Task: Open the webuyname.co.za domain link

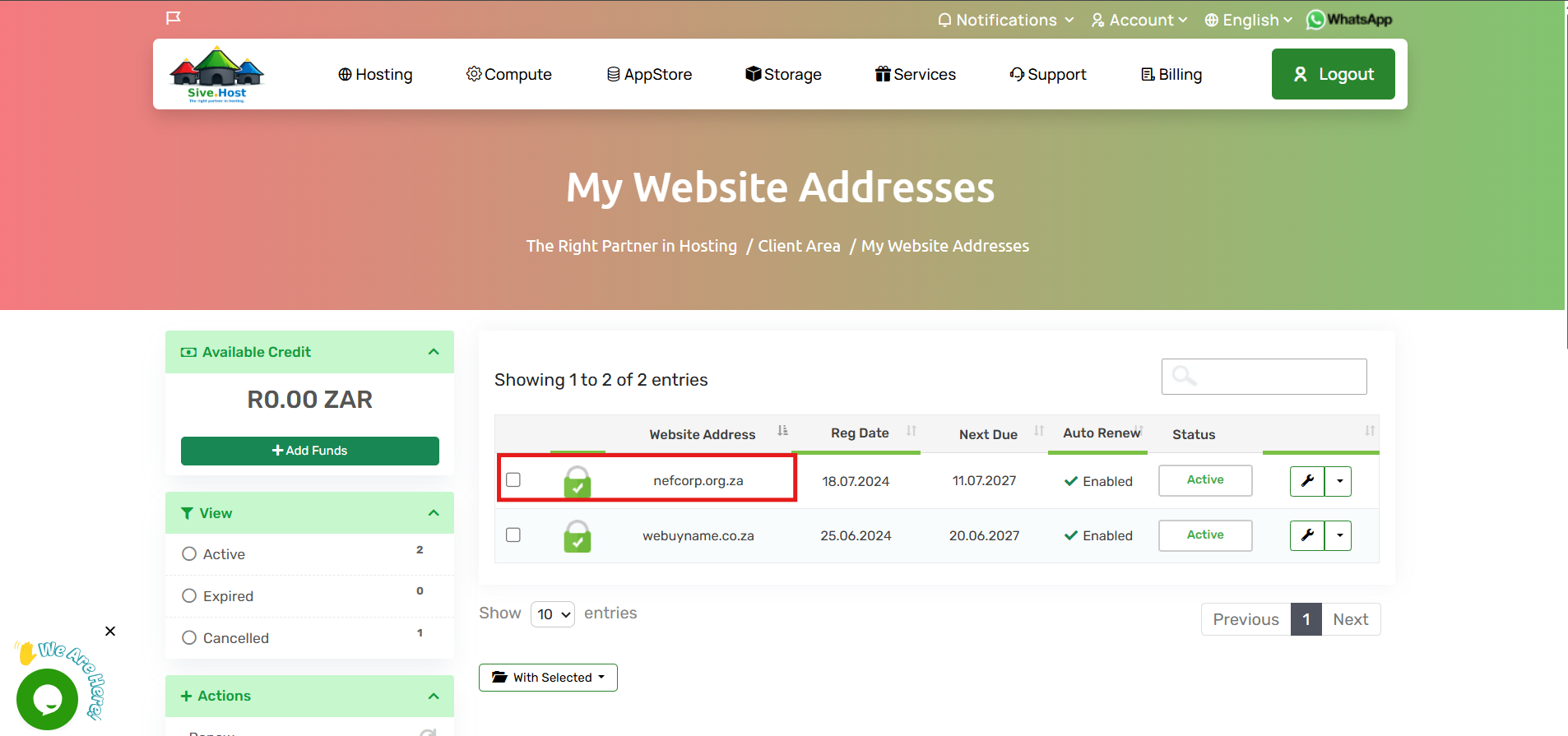Action: pyautogui.click(x=698, y=536)
